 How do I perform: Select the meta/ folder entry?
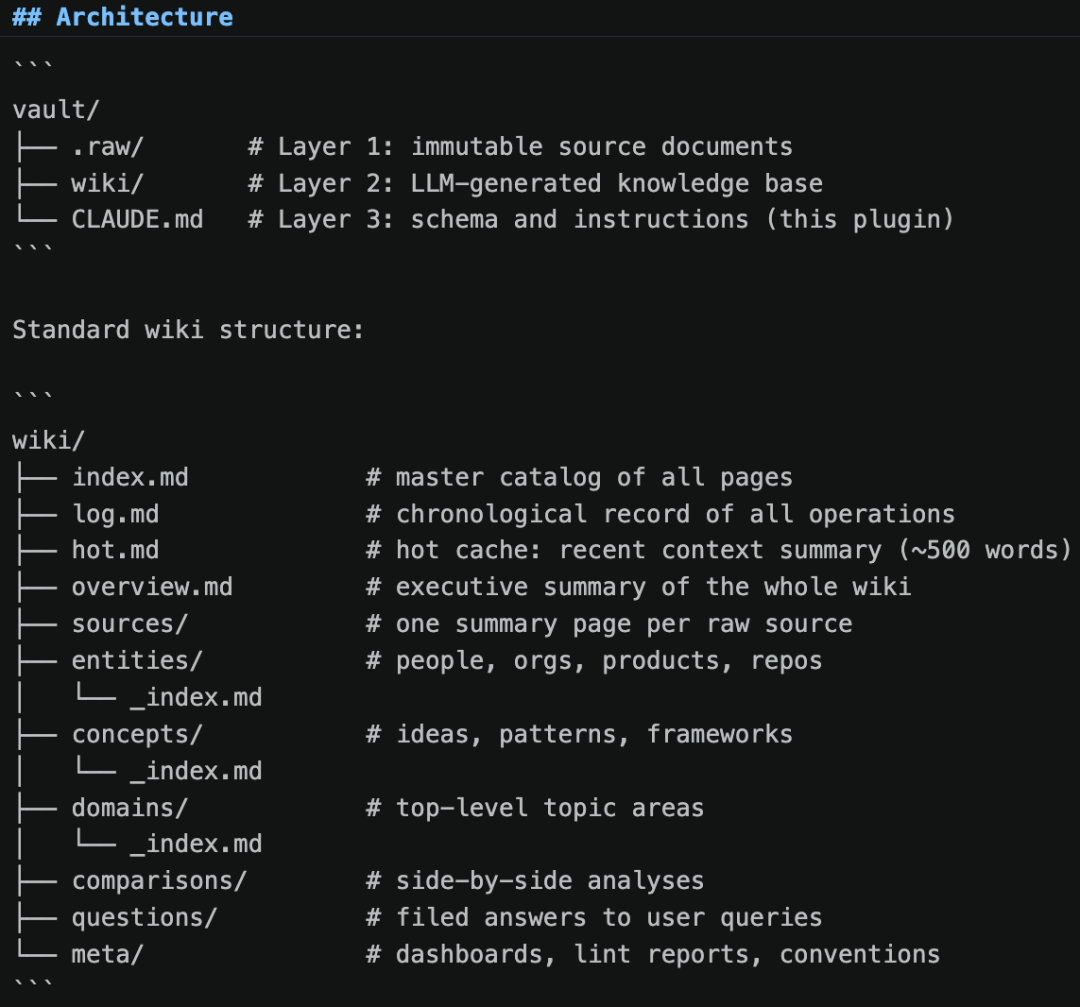tap(107, 955)
